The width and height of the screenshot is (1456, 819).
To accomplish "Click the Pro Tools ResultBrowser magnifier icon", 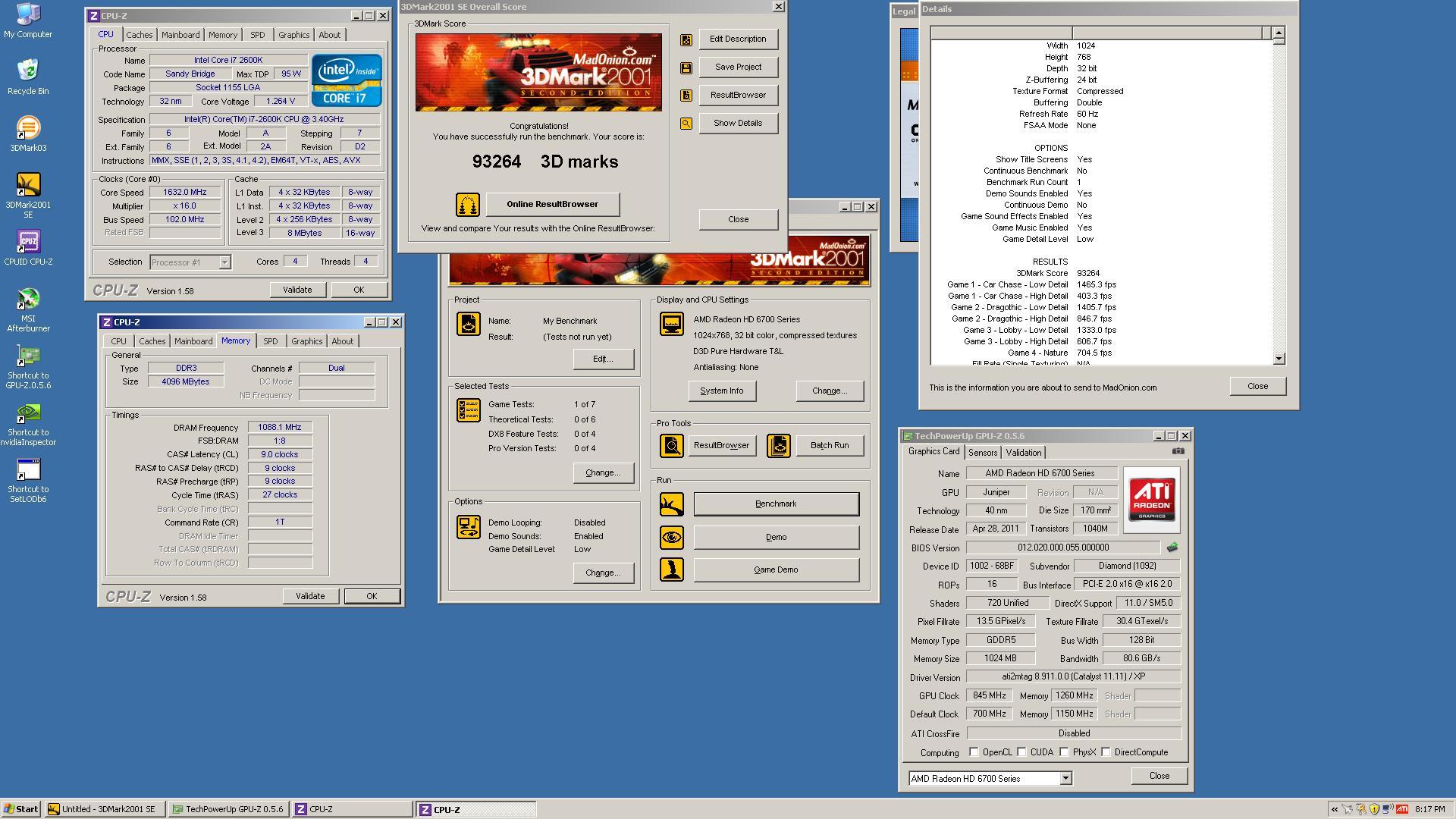I will click(672, 446).
